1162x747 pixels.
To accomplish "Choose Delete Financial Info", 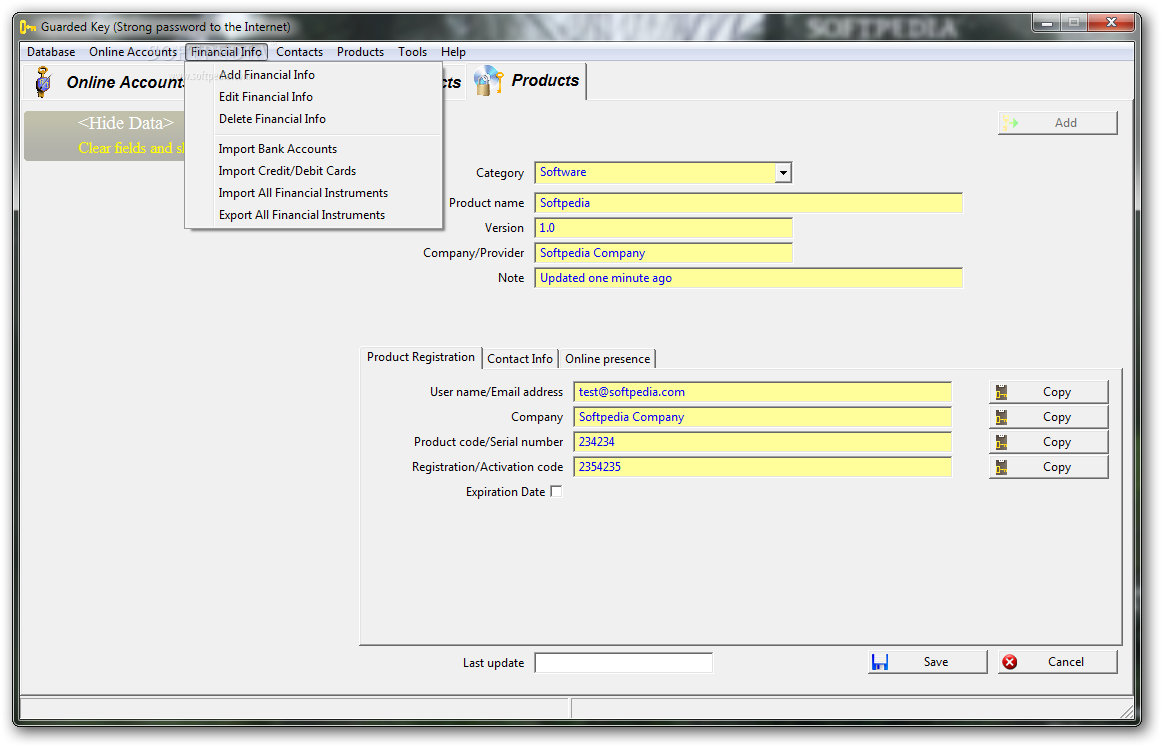I will [x=313, y=119].
